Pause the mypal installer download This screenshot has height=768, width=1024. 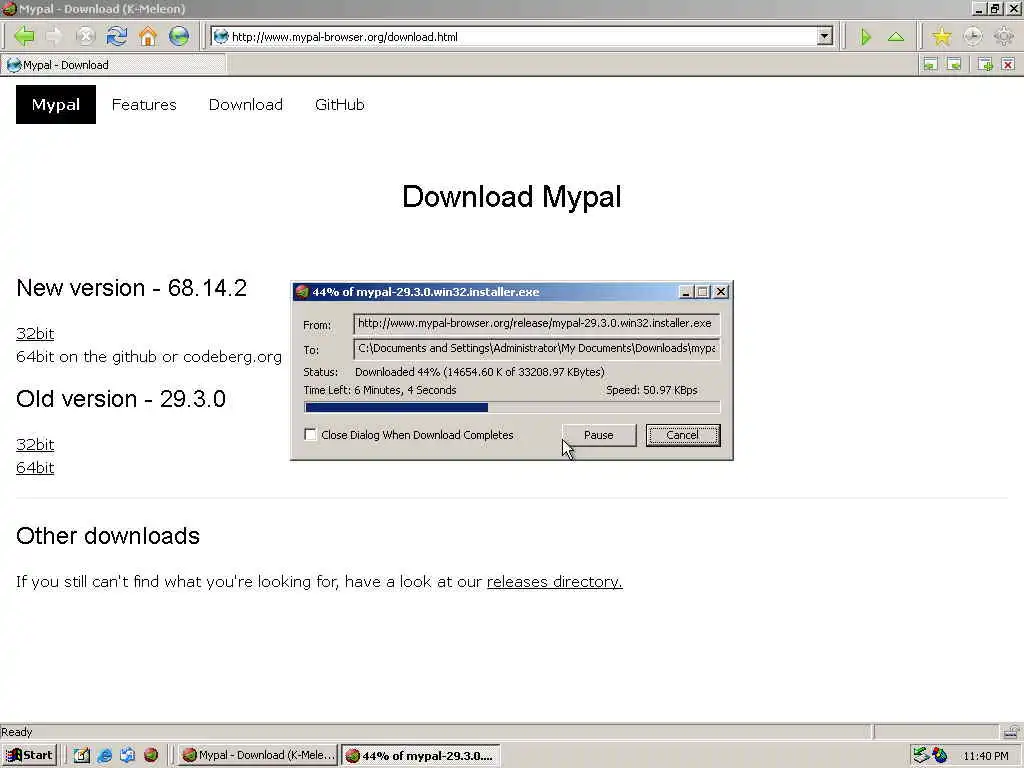(599, 435)
